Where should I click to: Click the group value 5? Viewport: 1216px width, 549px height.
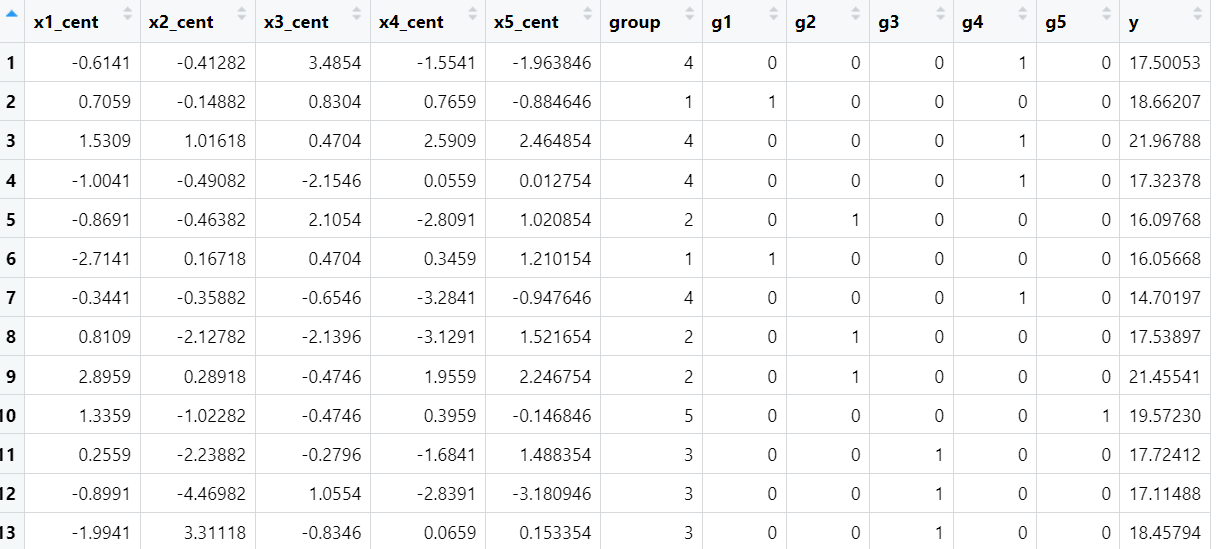tap(689, 416)
